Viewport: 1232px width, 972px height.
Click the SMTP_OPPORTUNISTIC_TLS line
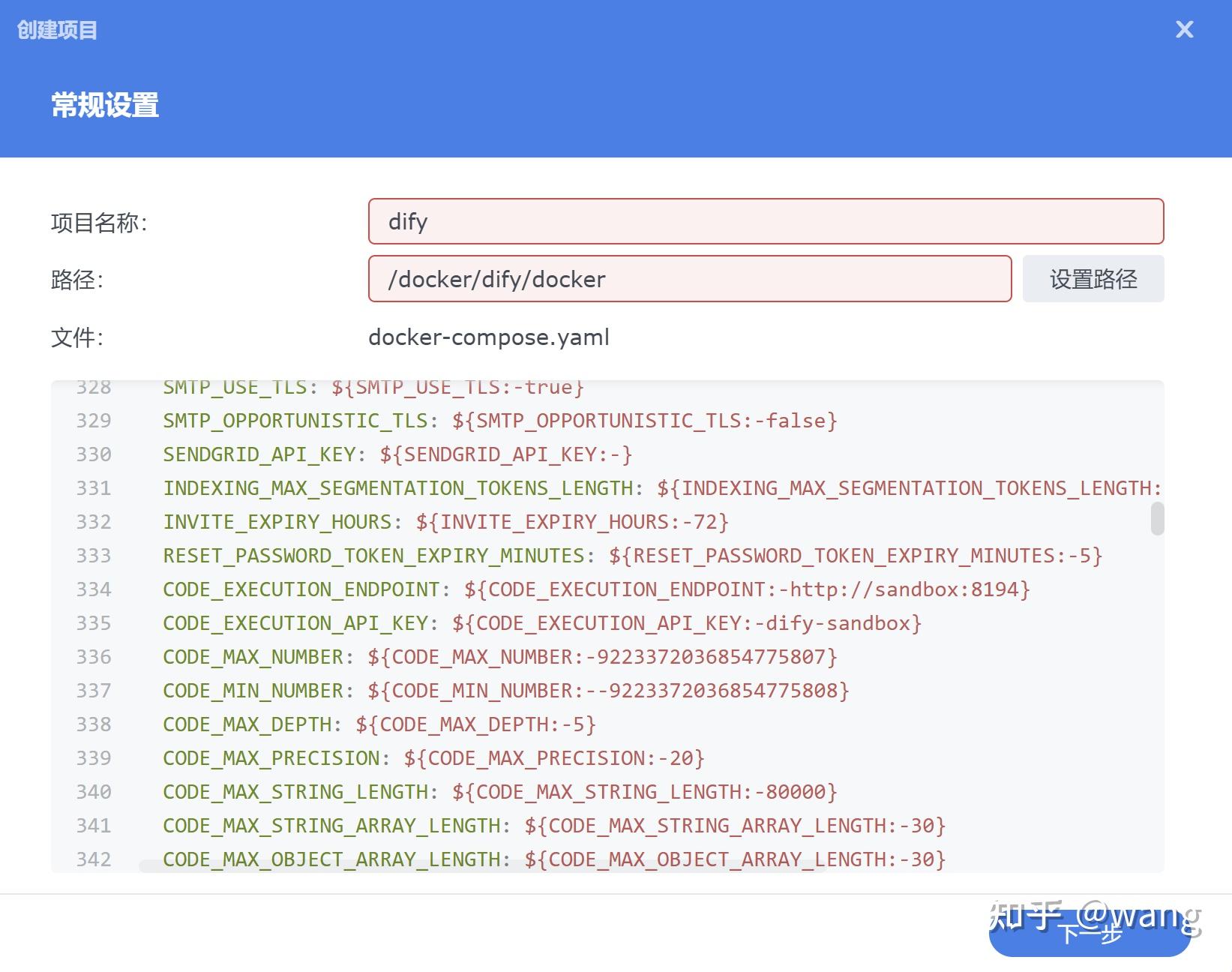pyautogui.click(x=499, y=420)
